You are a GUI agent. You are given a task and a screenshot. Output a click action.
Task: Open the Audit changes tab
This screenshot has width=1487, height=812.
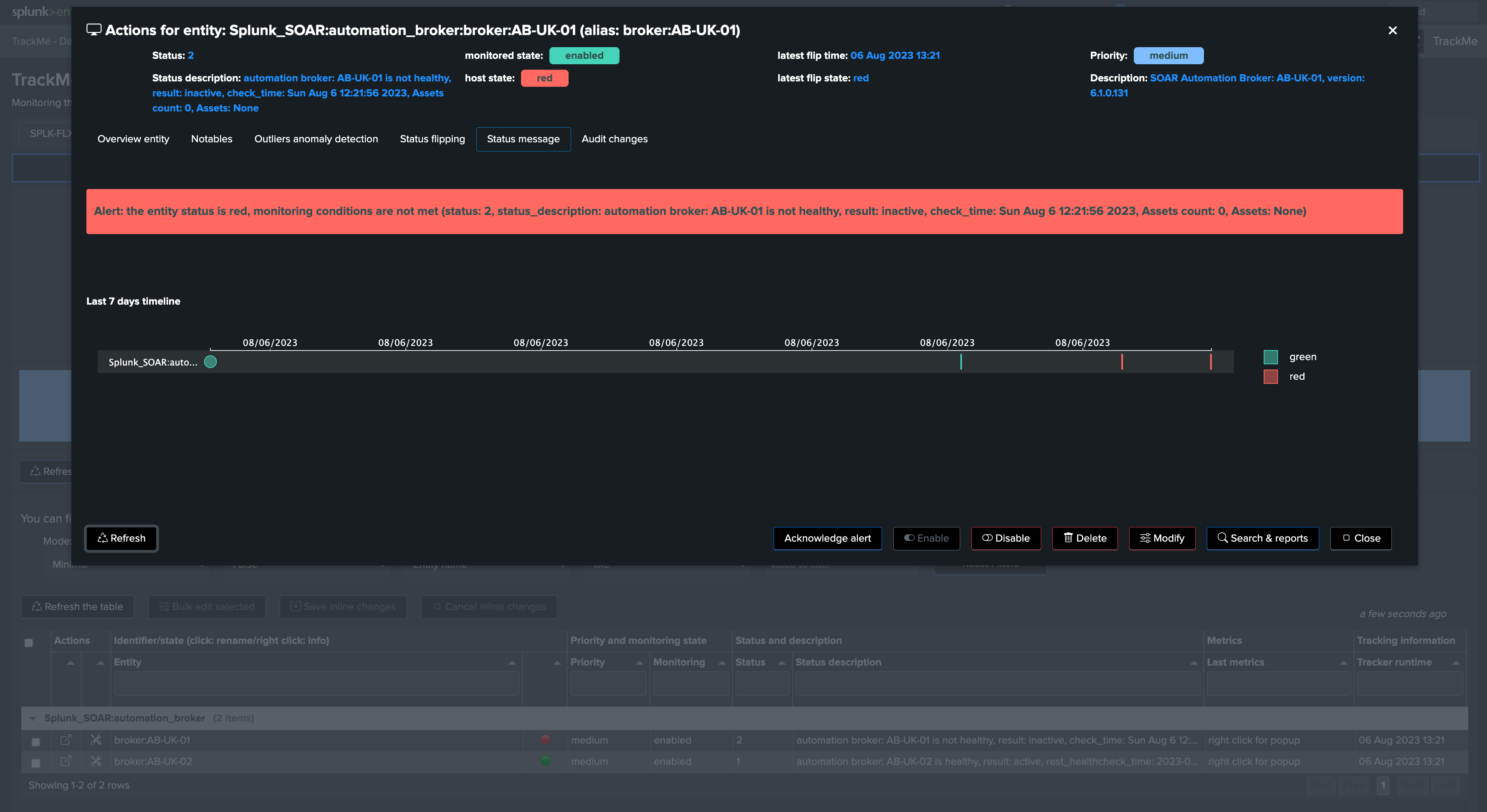(614, 139)
